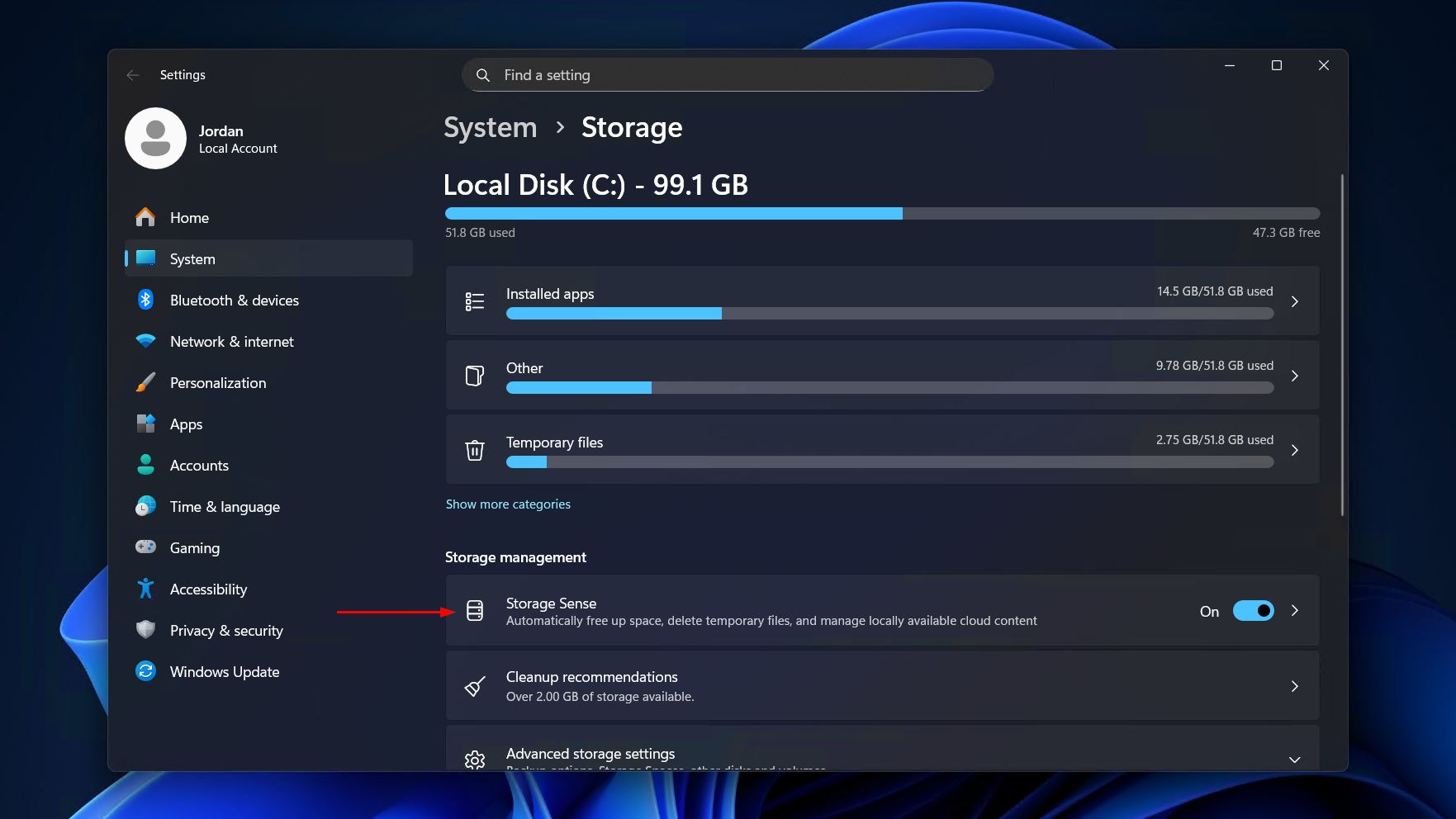Open the Storage Sense drive icon

point(475,611)
